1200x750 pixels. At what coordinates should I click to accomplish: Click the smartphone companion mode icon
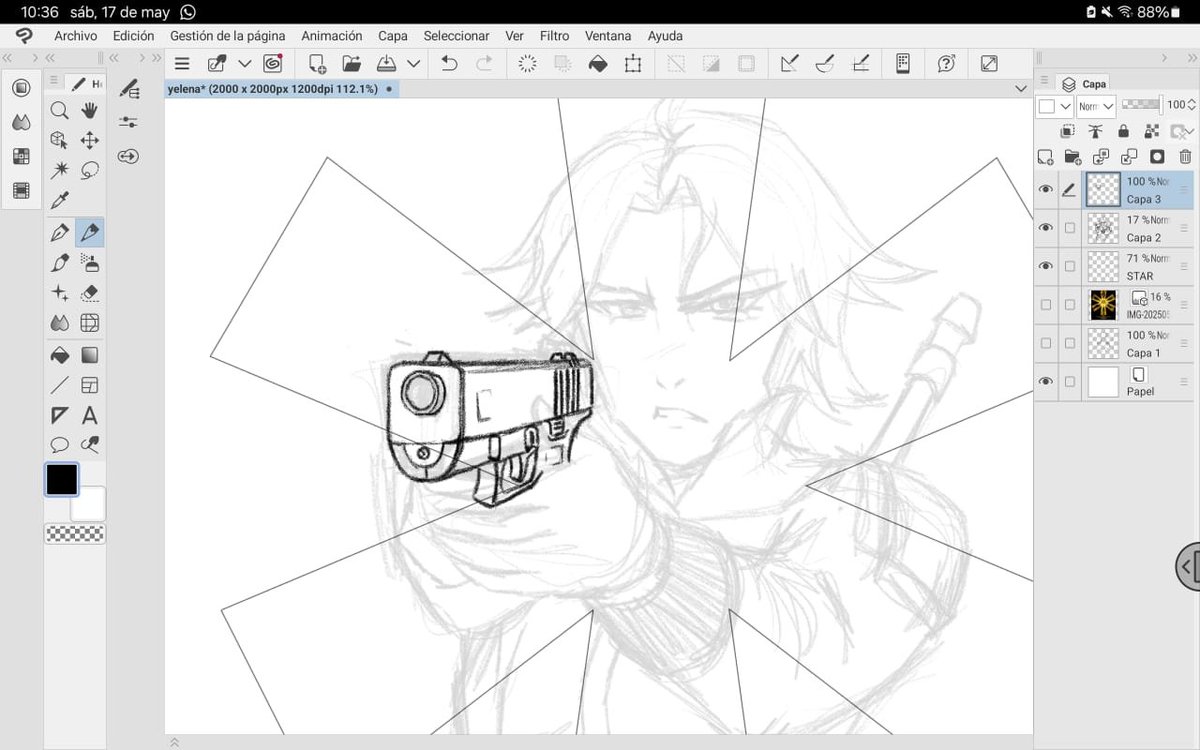pos(903,63)
